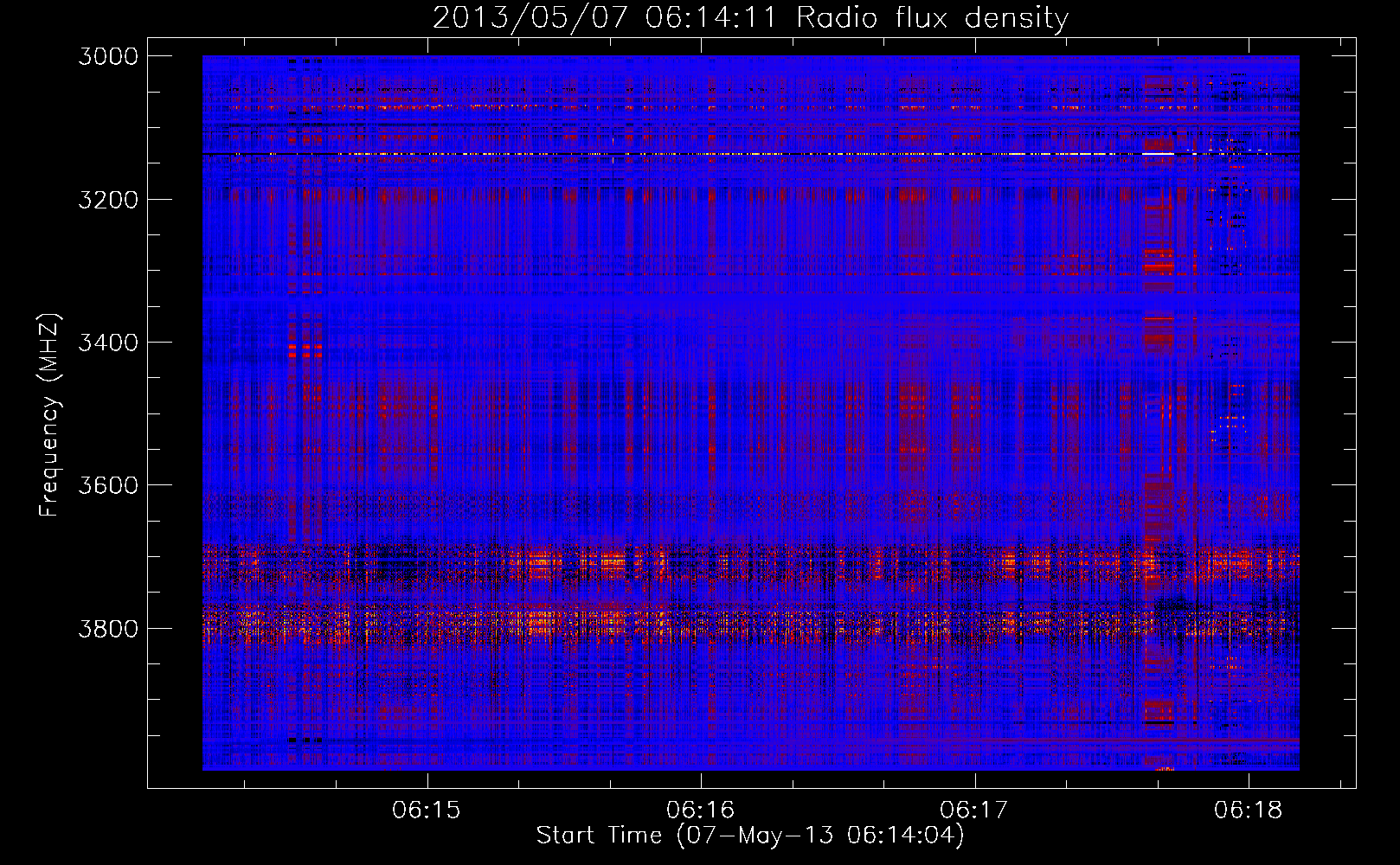Screen dimensions: 1400x865
Task: Select the 3800 frequency axis label
Action: [x=108, y=628]
